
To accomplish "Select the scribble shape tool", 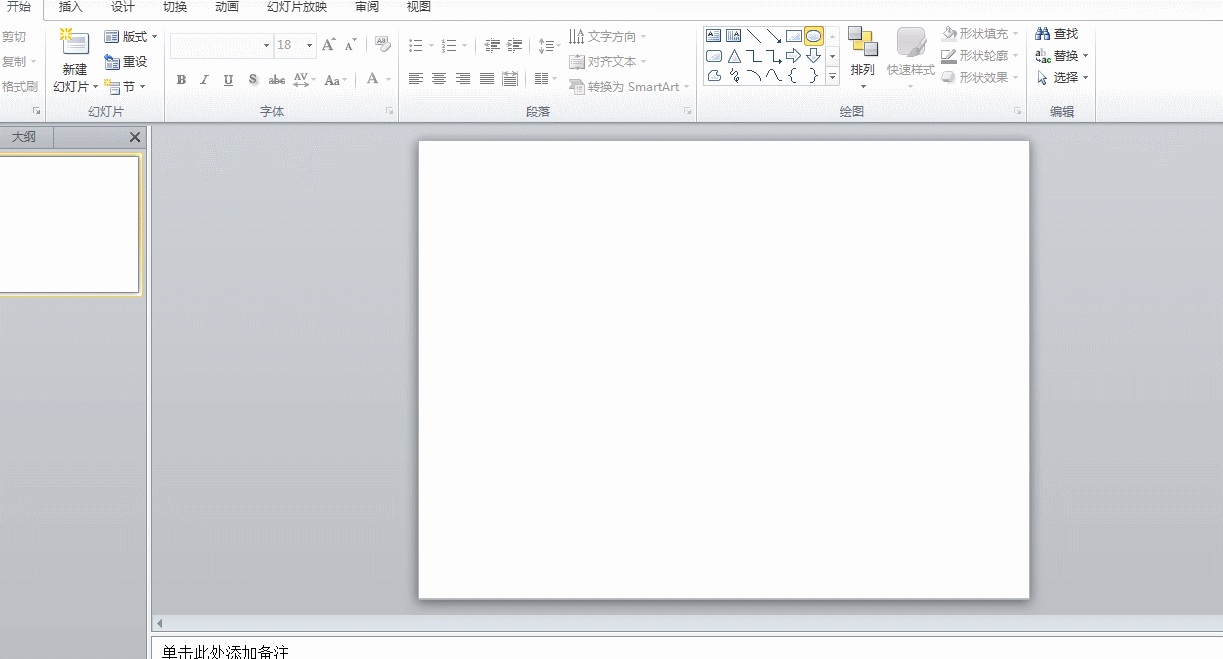I will pos(734,75).
